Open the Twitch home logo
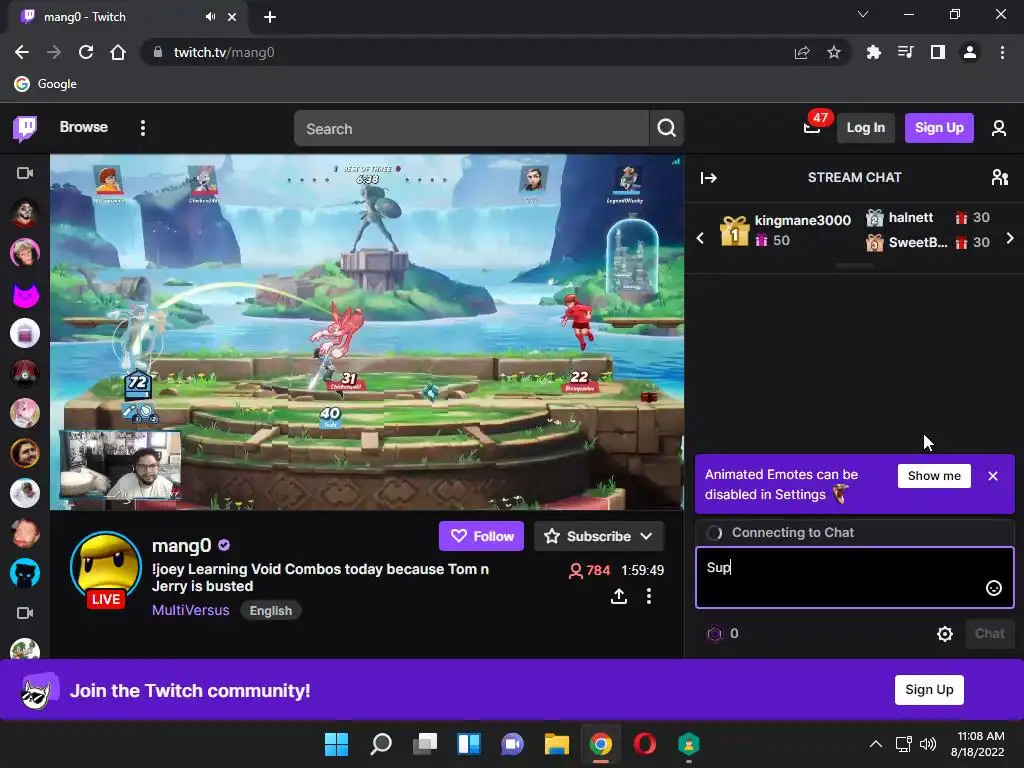Viewport: 1024px width, 768px height. point(25,129)
